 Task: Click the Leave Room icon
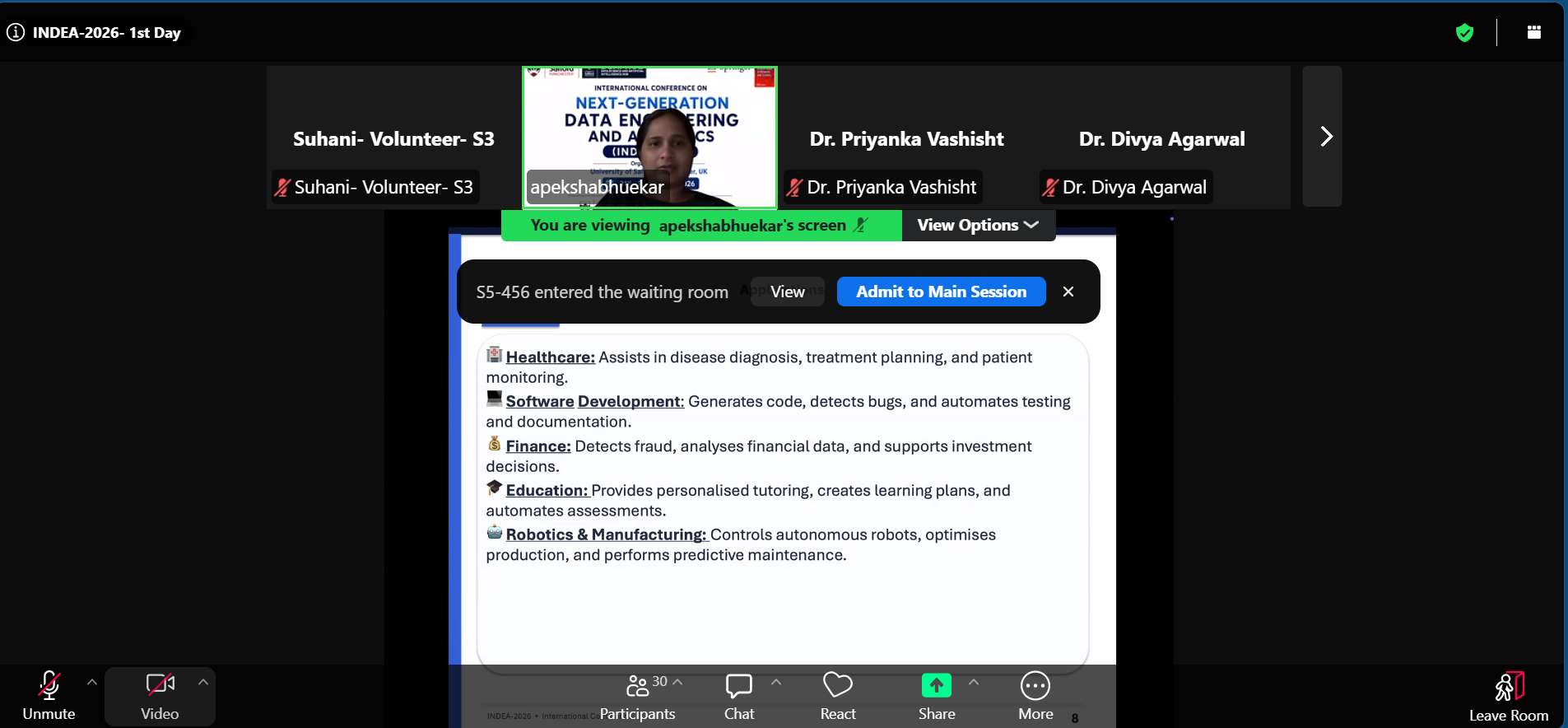(x=1510, y=686)
